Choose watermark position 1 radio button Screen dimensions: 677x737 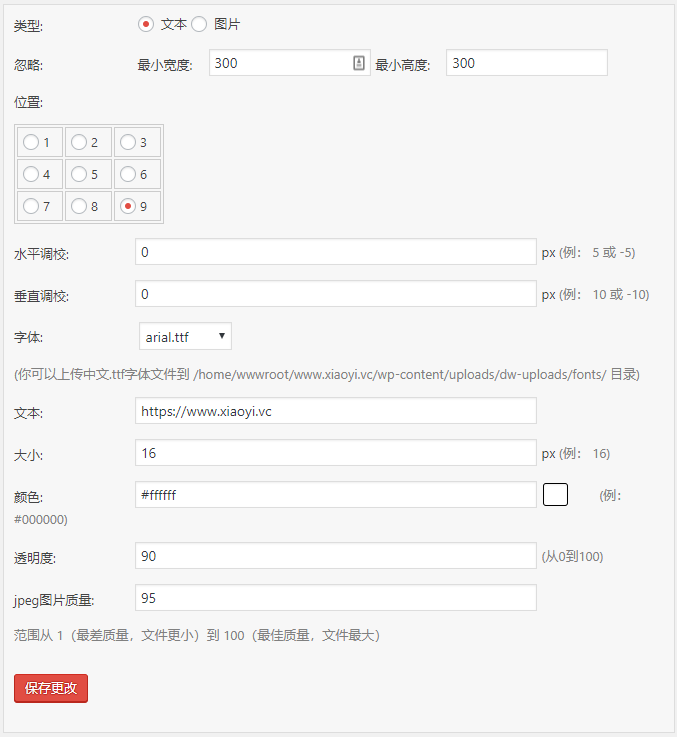31,142
